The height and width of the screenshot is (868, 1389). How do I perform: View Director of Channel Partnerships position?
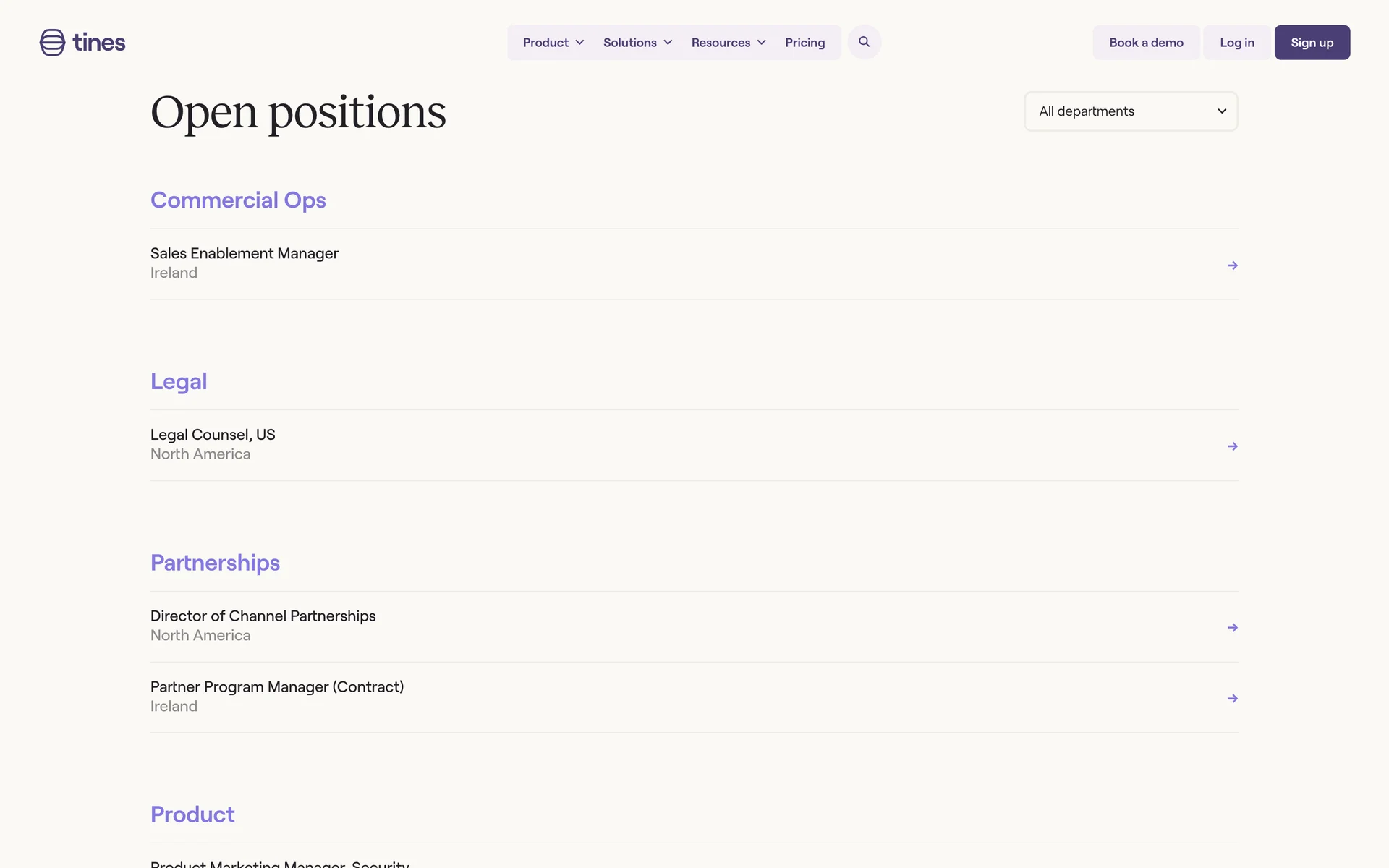point(263,616)
